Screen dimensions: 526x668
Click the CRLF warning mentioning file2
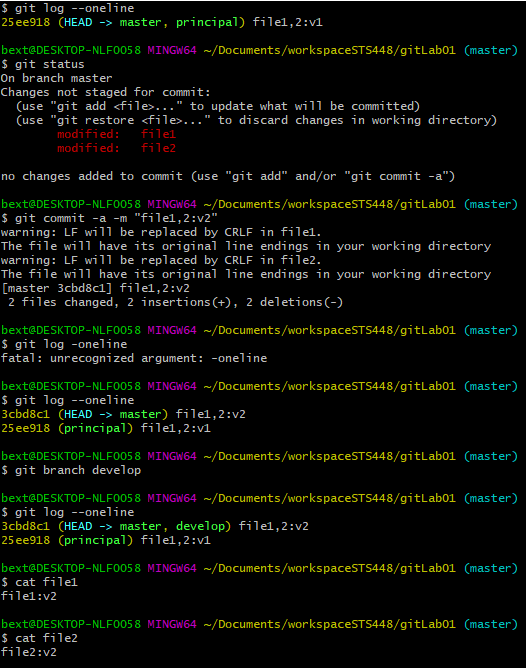161,260
